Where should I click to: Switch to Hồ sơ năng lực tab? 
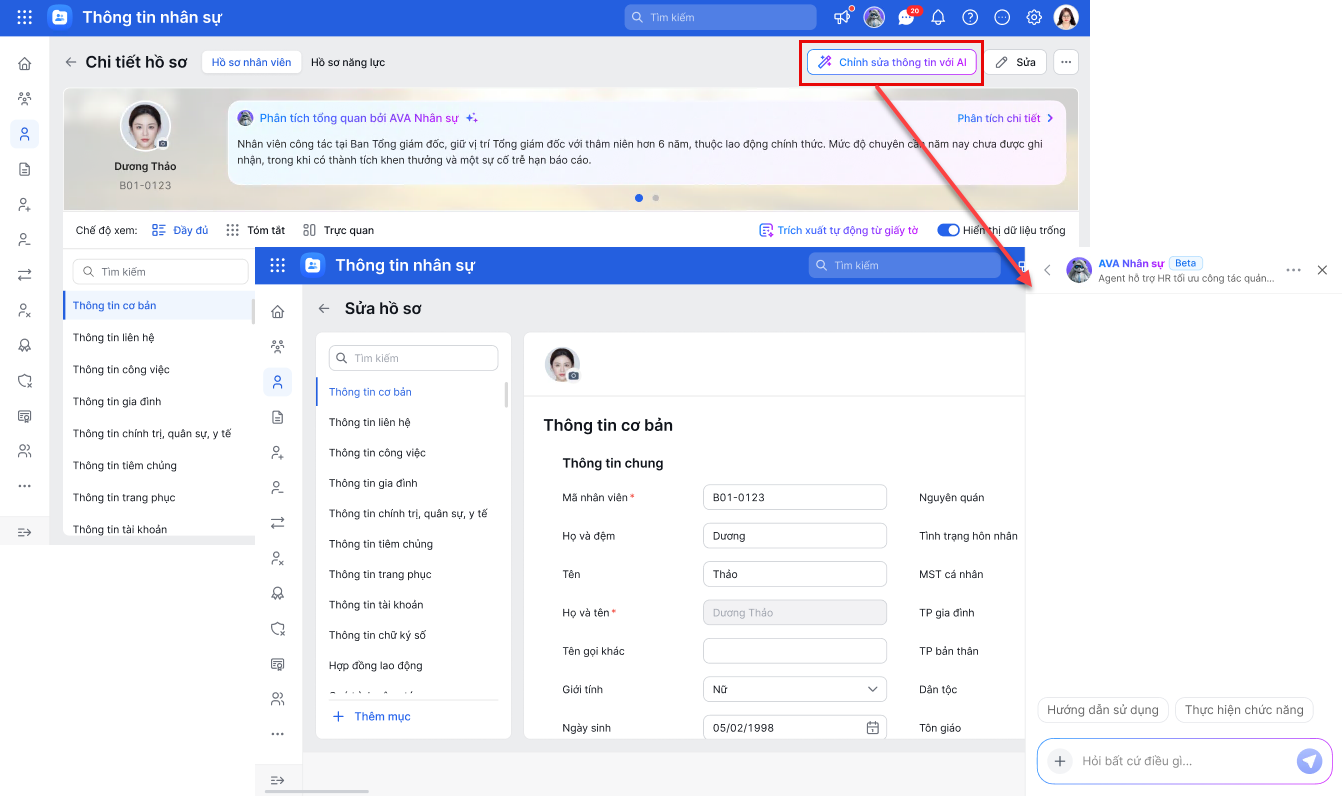(348, 62)
